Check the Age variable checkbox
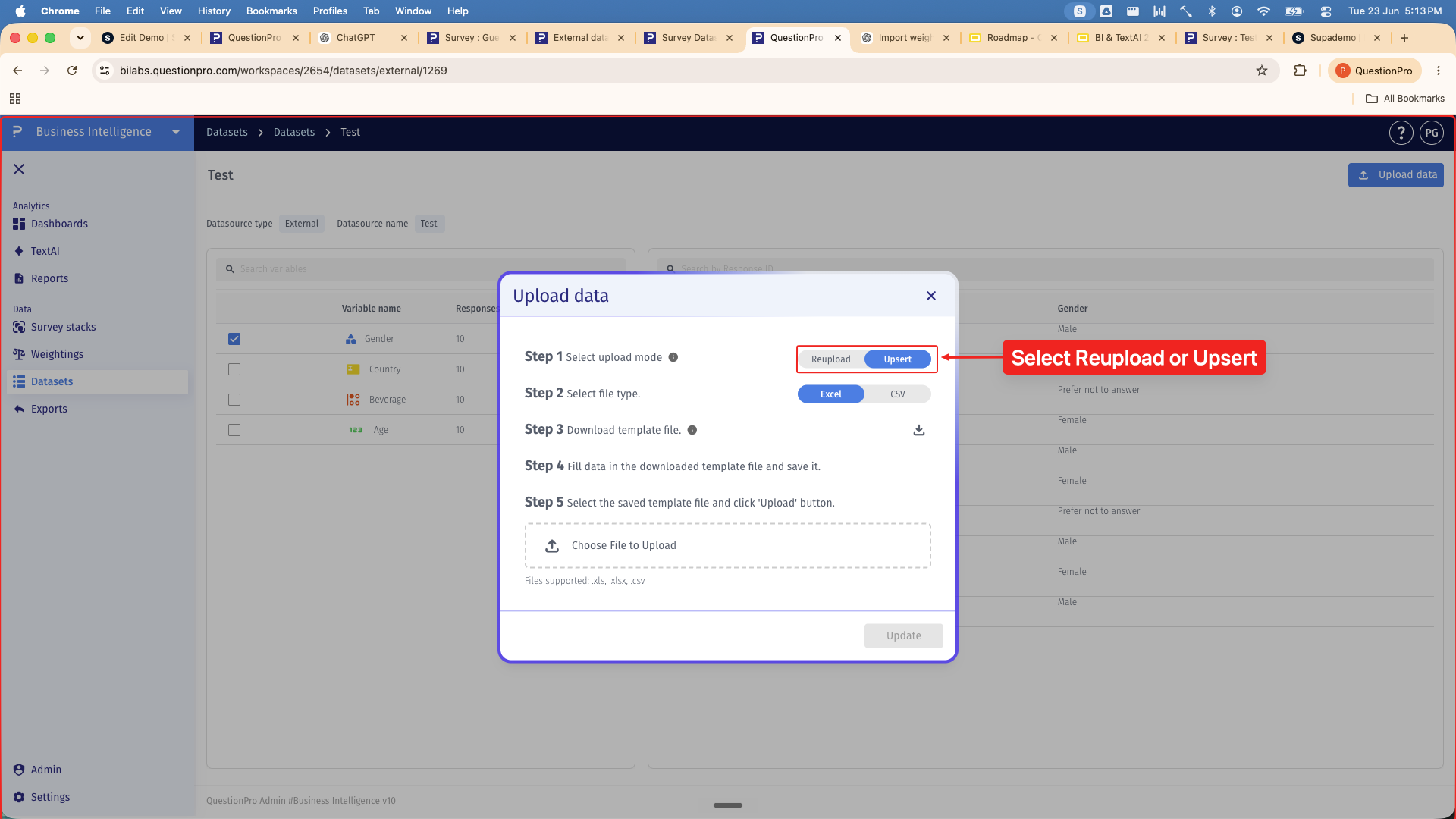 (234, 430)
